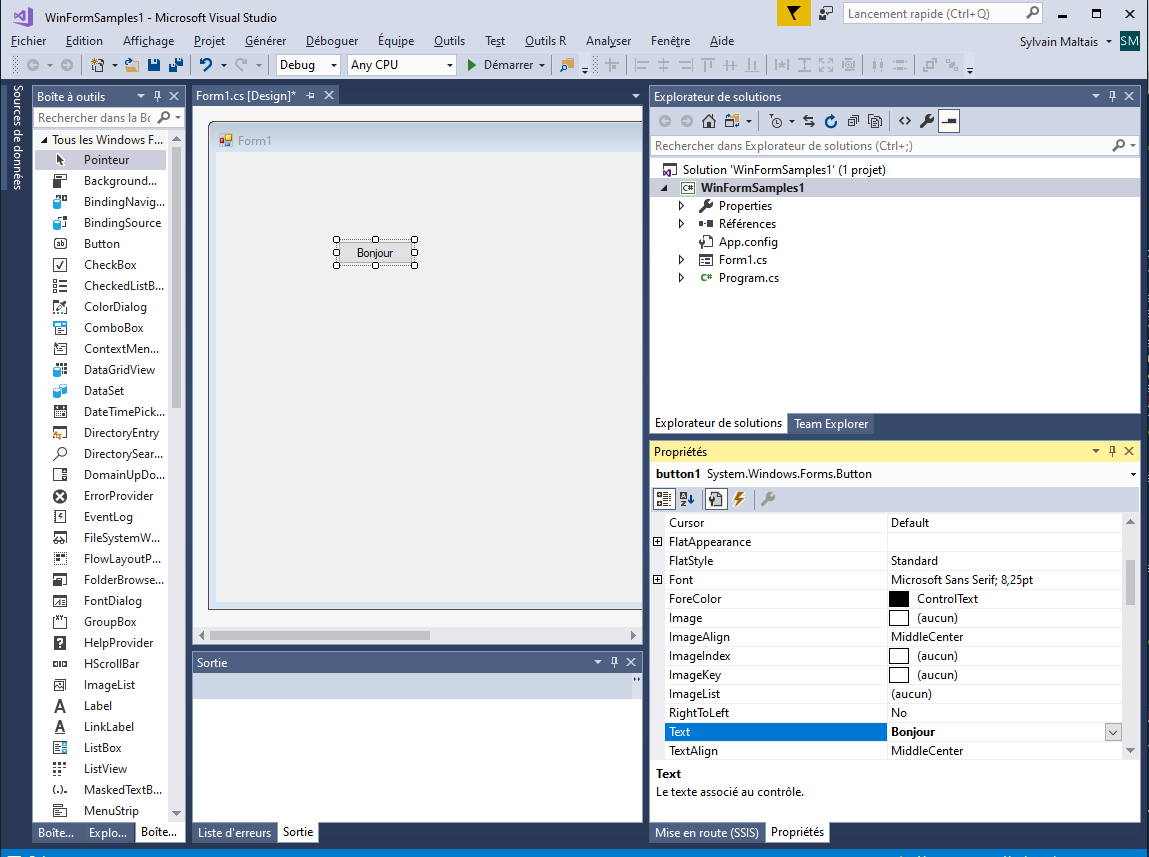Switch to the Team Explorer tab
Image resolution: width=1149 pixels, height=857 pixels.
831,424
